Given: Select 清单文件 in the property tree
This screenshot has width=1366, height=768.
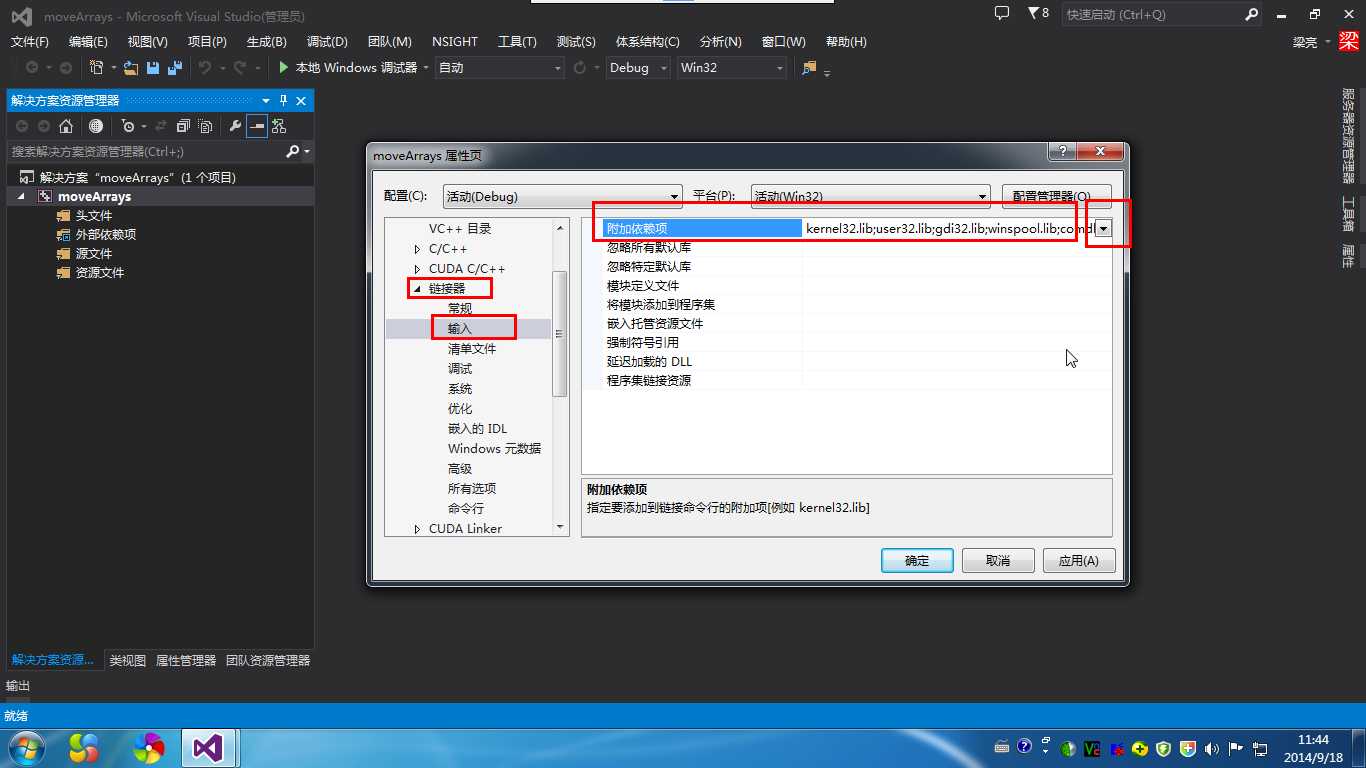Looking at the screenshot, I should [472, 349].
